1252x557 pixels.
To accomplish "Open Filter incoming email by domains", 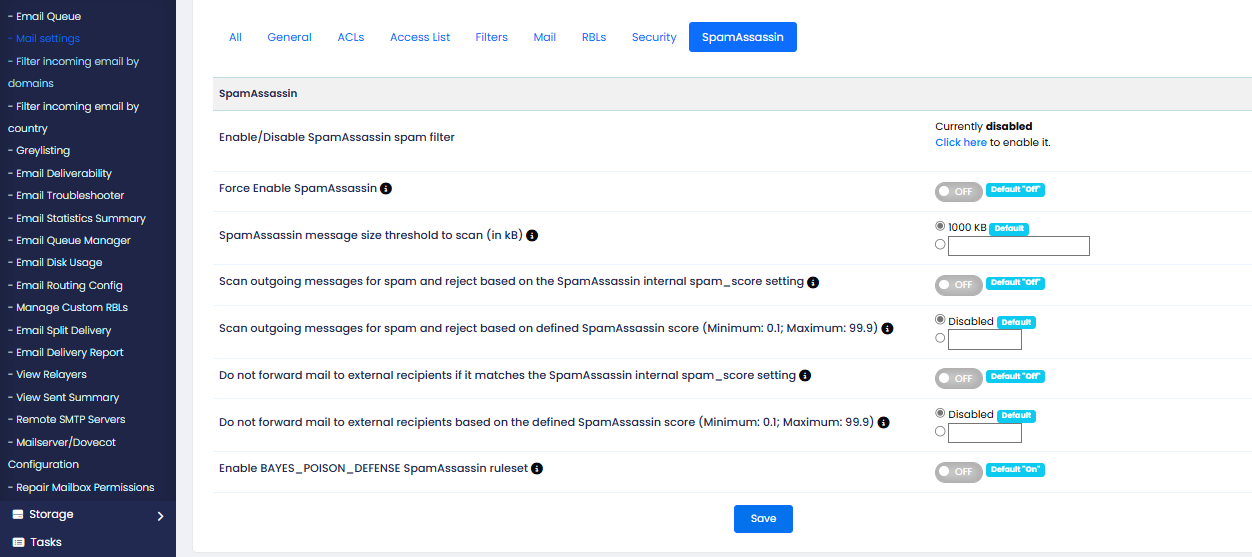I will (x=73, y=72).
